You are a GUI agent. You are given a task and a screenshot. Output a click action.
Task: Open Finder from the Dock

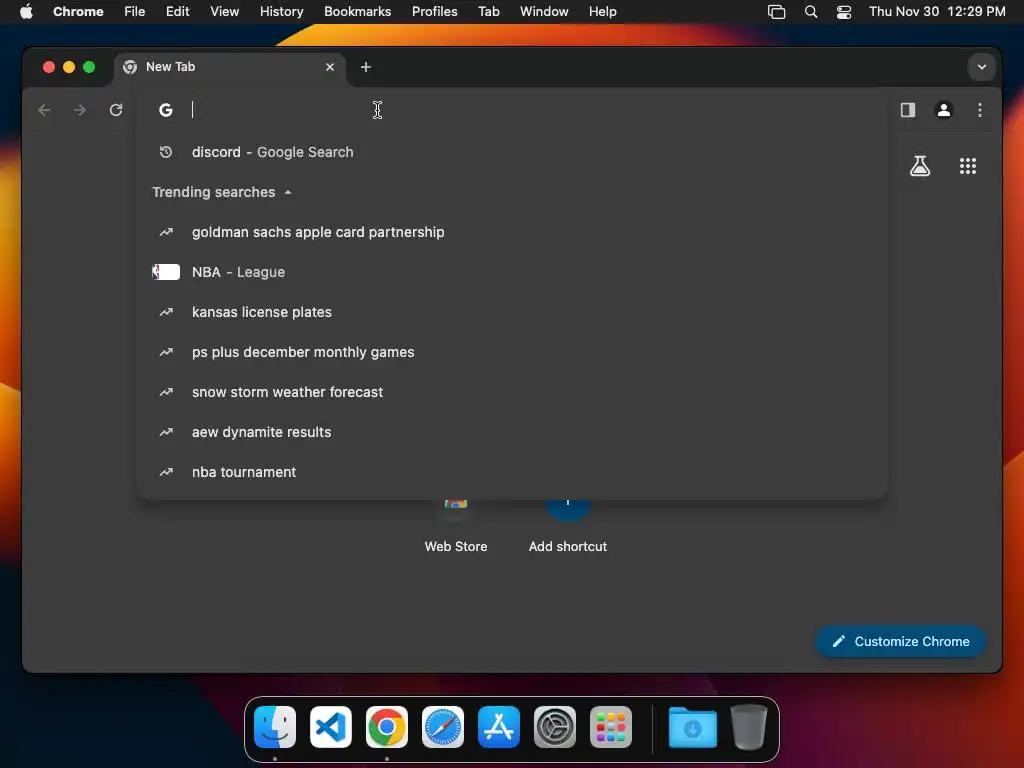[x=275, y=727]
